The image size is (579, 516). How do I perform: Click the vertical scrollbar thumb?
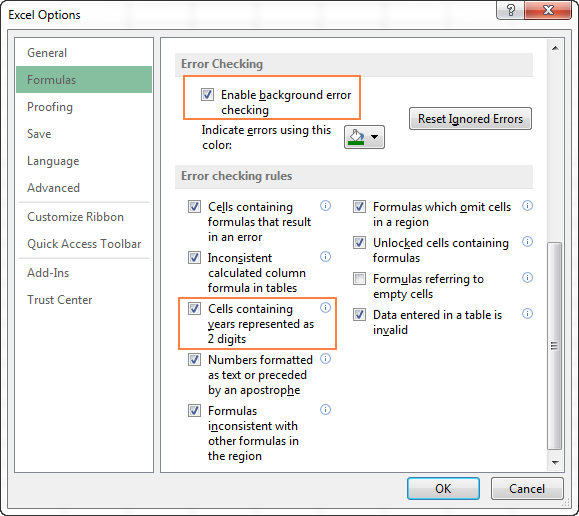point(555,346)
